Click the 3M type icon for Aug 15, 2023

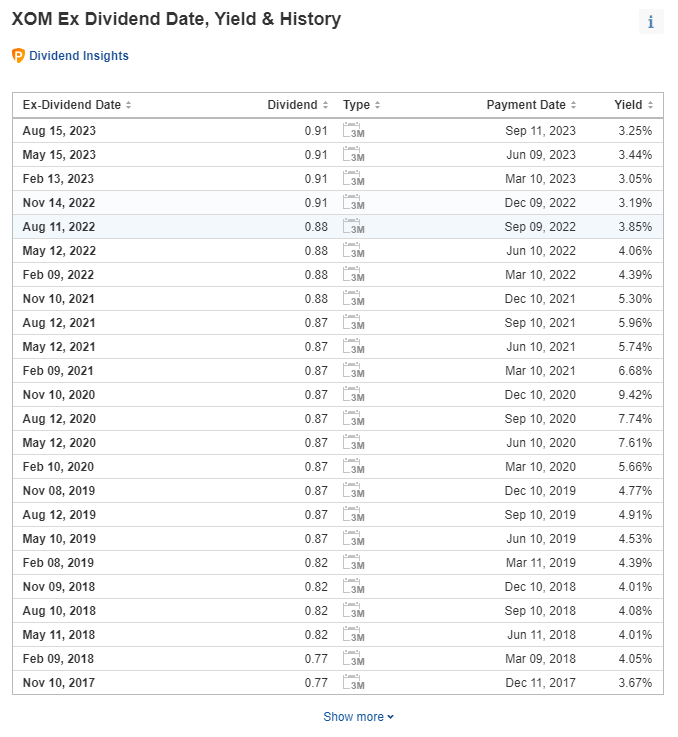click(354, 131)
